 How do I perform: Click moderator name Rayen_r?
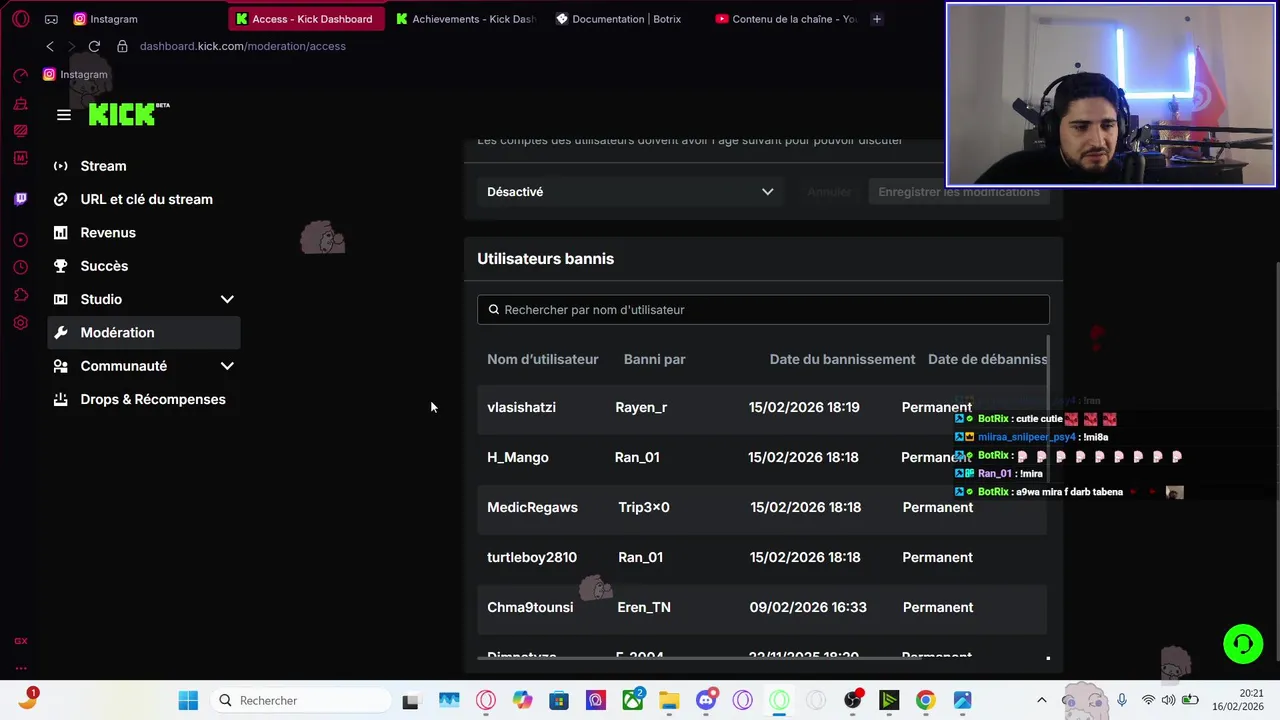click(641, 407)
